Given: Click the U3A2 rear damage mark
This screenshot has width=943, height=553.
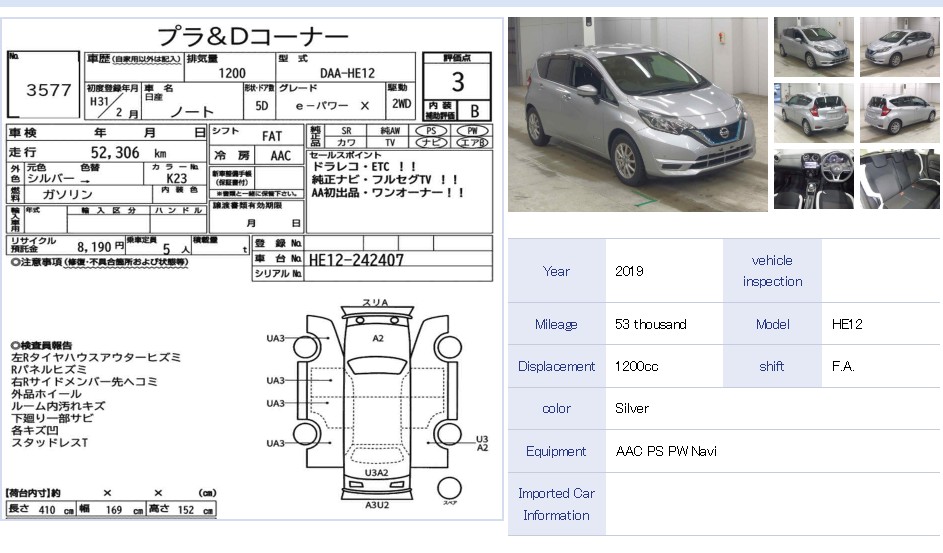Looking at the screenshot, I should tap(376, 473).
